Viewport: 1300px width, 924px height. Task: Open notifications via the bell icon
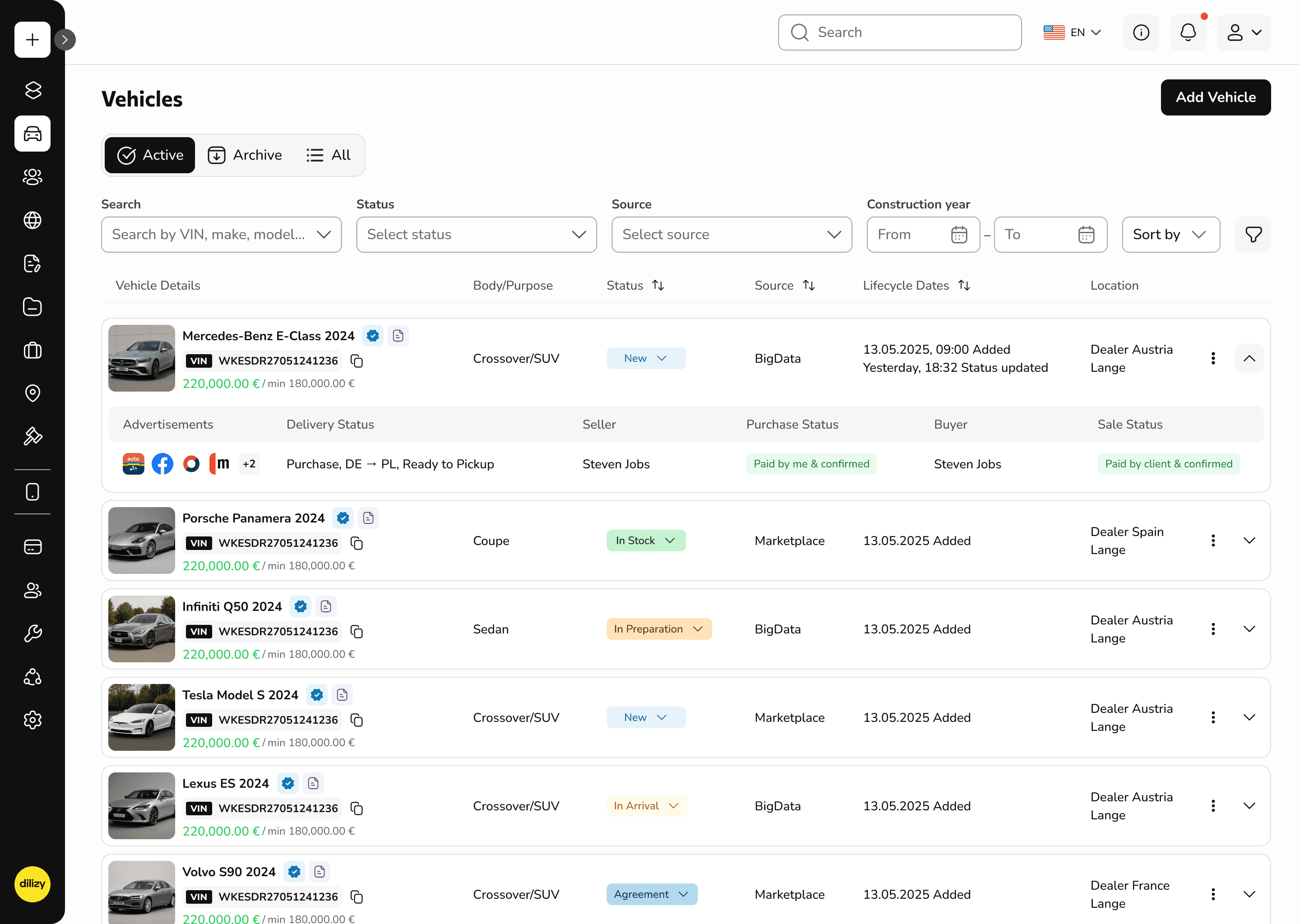coord(1188,32)
